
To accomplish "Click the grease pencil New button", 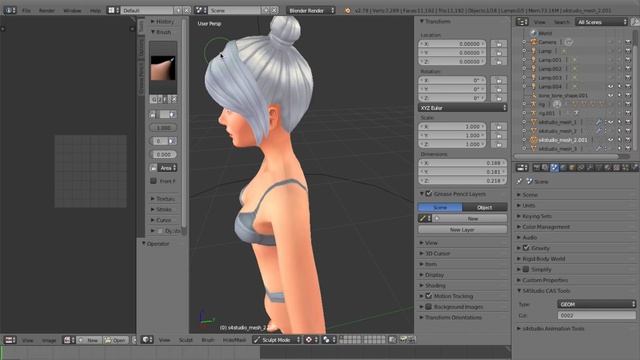I will (470, 219).
